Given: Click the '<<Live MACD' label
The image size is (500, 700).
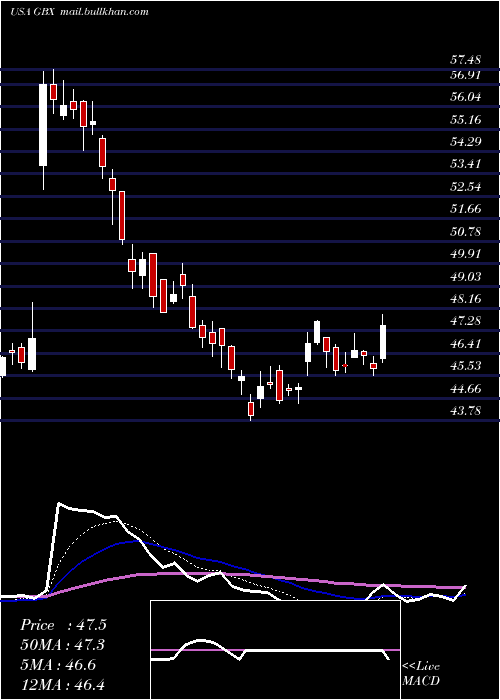Looking at the screenshot, I should pyautogui.click(x=421, y=673).
